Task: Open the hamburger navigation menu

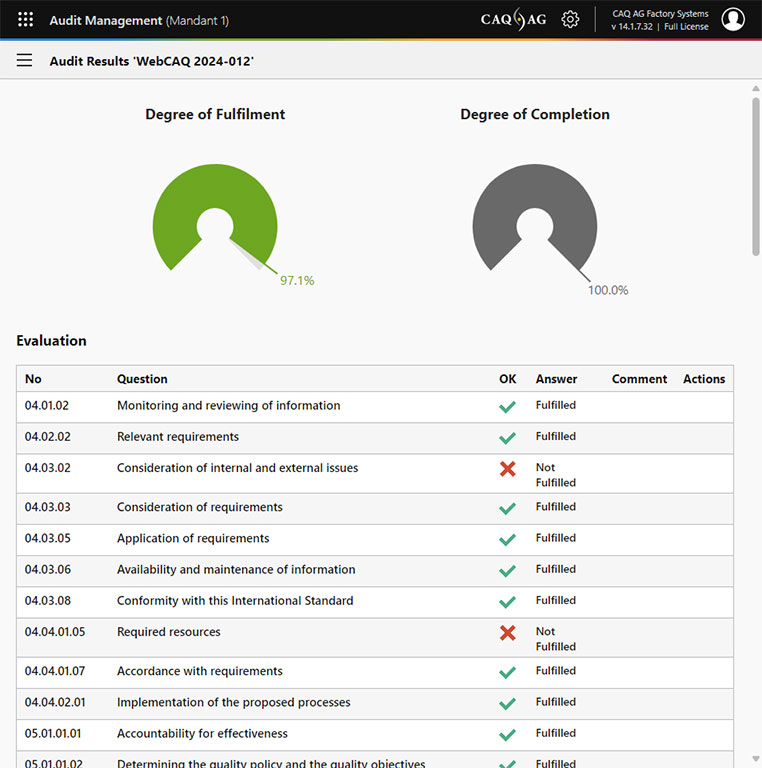Action: coord(25,61)
